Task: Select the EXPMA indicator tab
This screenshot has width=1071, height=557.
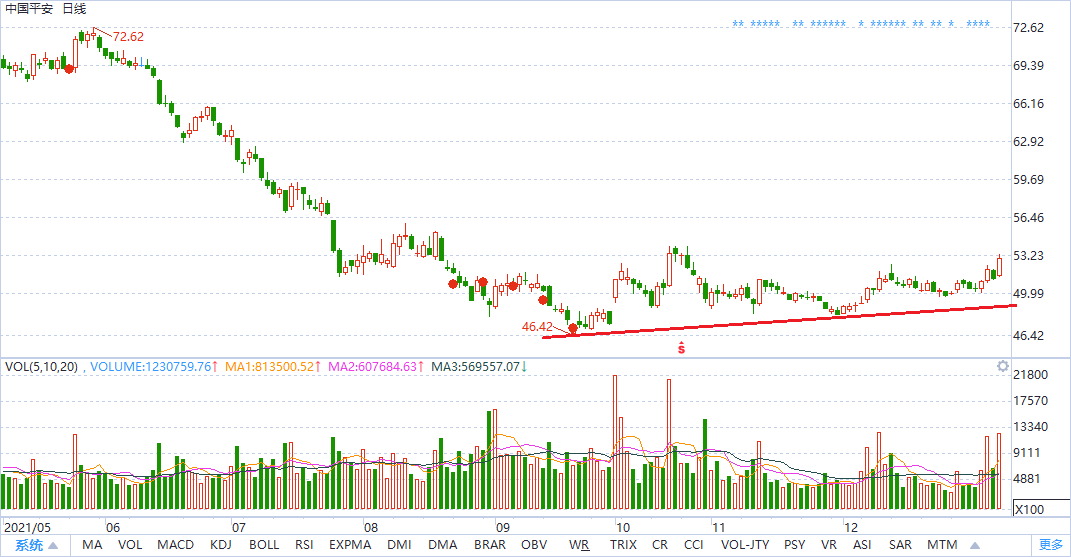Action: 350,545
